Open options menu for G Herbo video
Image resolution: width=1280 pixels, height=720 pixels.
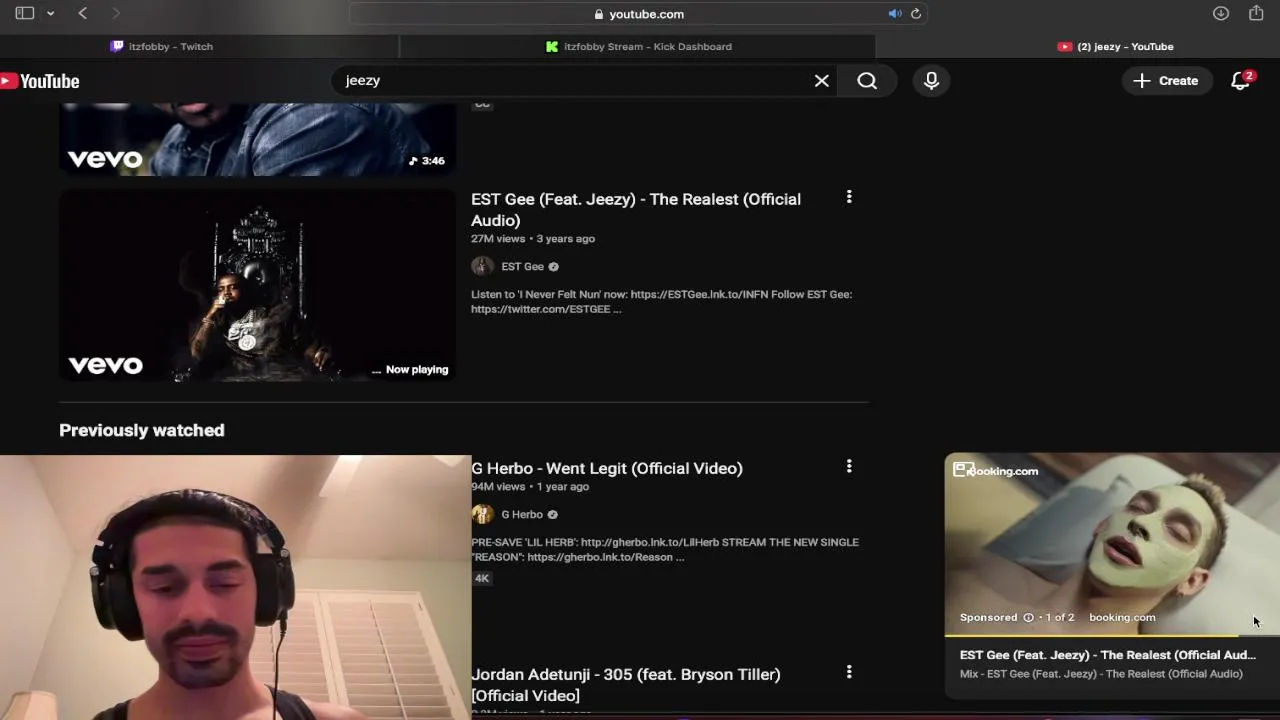[849, 467]
